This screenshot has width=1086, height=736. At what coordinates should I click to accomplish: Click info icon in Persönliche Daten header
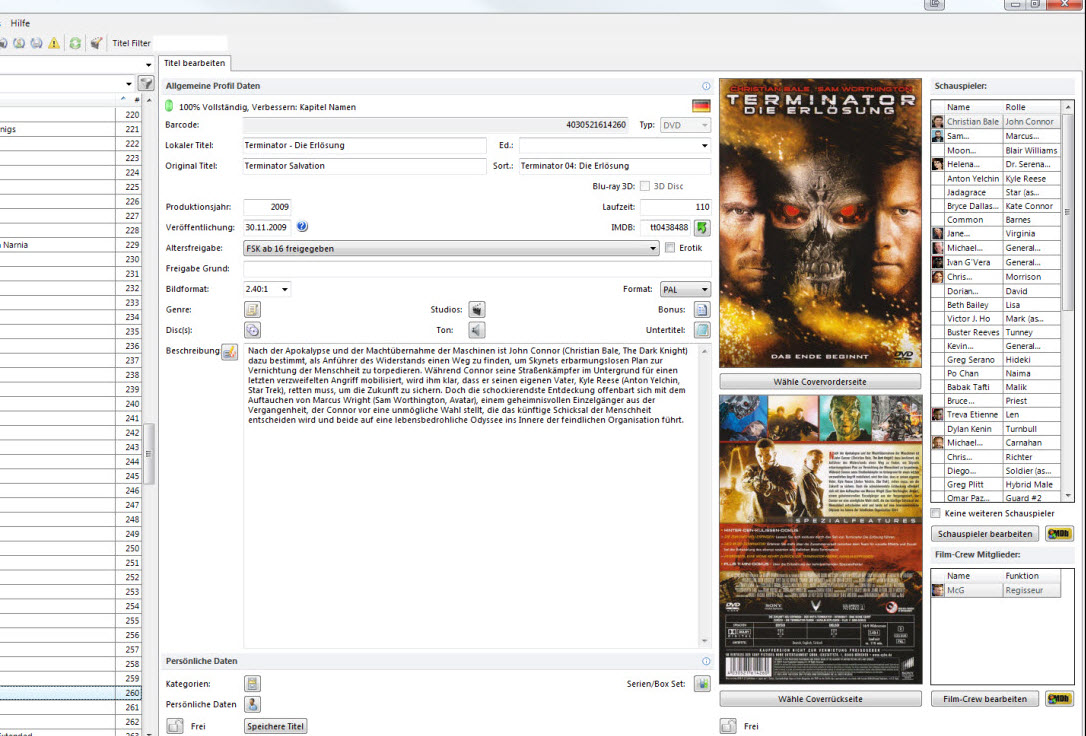click(x=706, y=661)
